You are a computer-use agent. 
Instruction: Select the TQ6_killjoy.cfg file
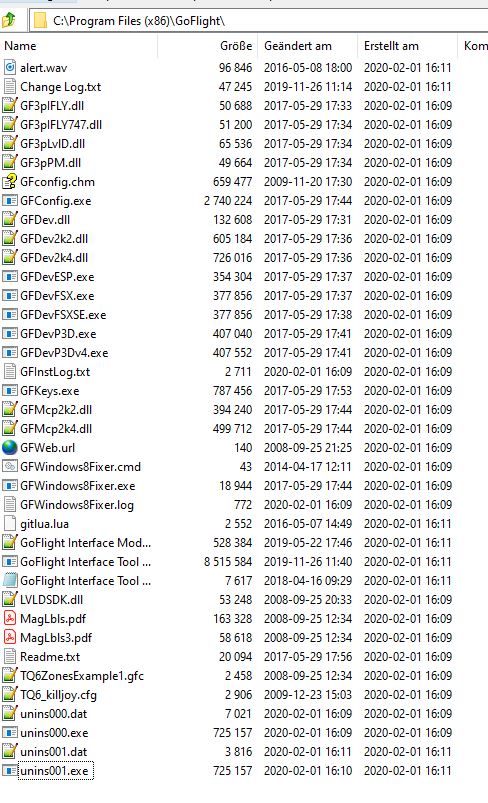point(58,694)
